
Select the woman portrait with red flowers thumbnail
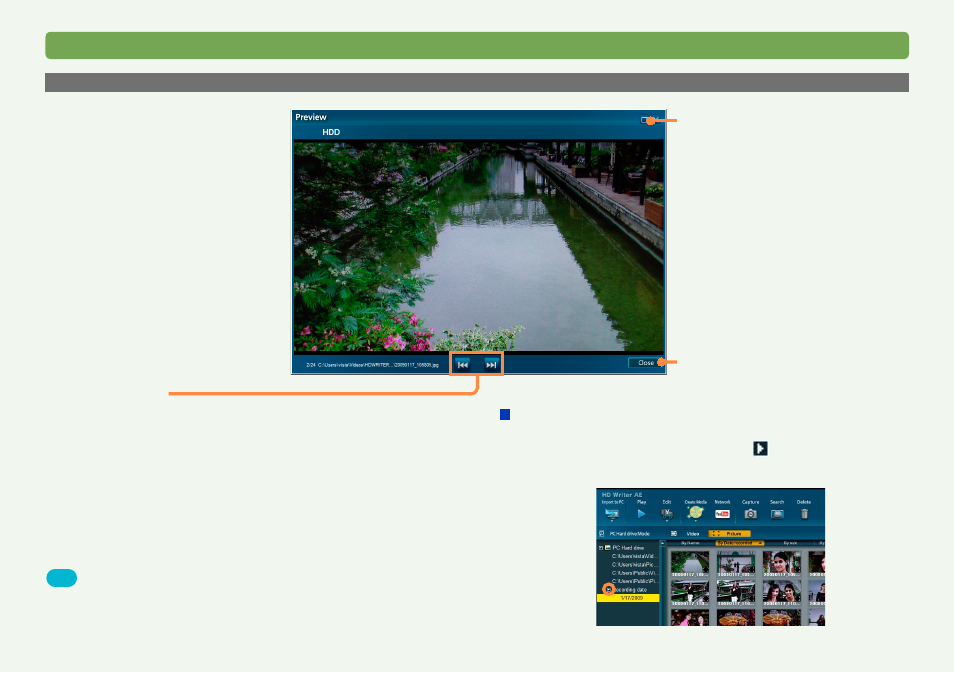click(782, 564)
